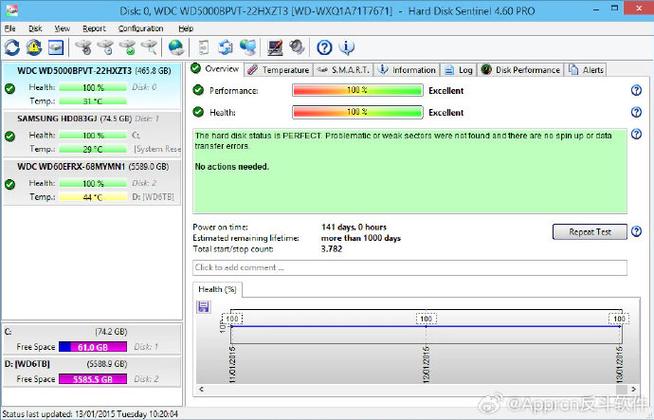Click the 29 °C temperature bar
This screenshot has height=420, width=654.
coord(93,149)
